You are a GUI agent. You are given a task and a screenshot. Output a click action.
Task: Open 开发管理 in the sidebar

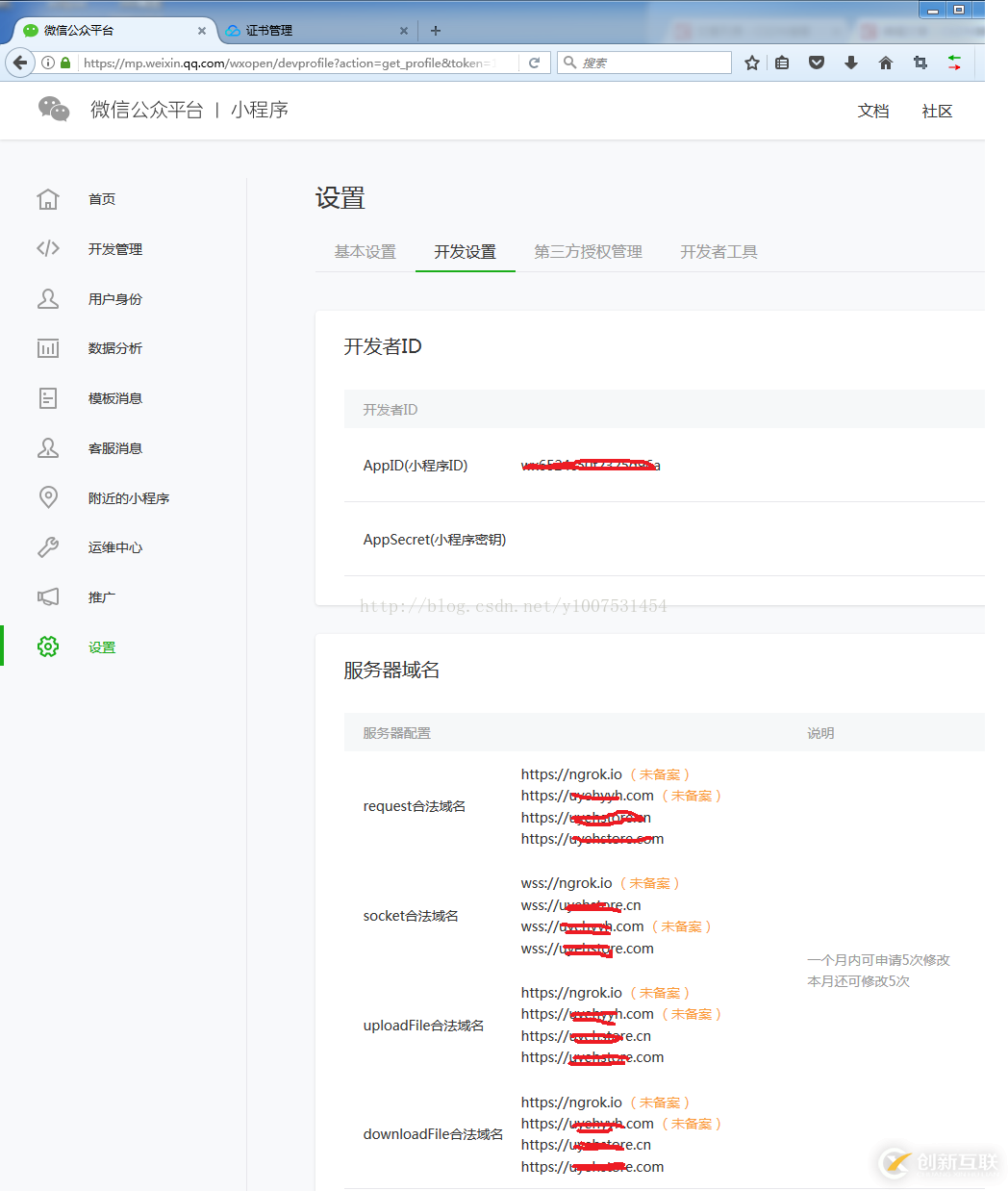[x=115, y=249]
